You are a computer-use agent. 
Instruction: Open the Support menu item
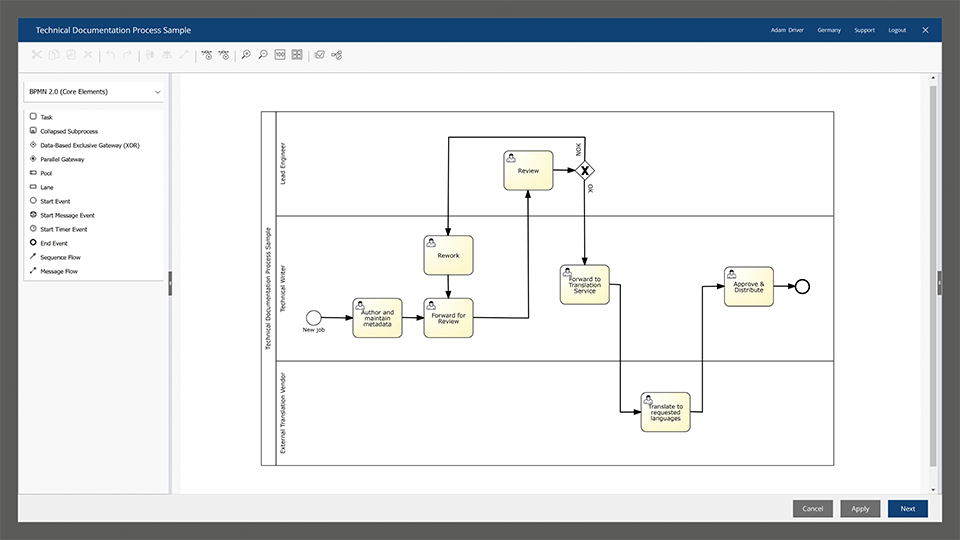864,30
